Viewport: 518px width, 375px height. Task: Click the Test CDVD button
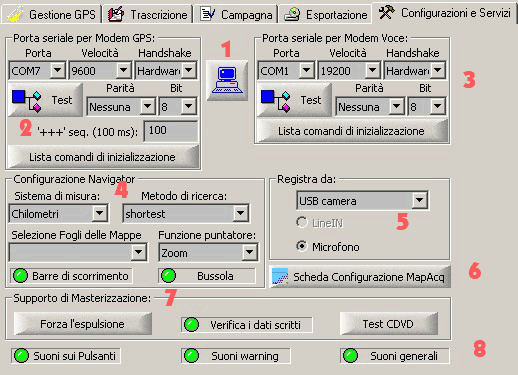click(389, 324)
